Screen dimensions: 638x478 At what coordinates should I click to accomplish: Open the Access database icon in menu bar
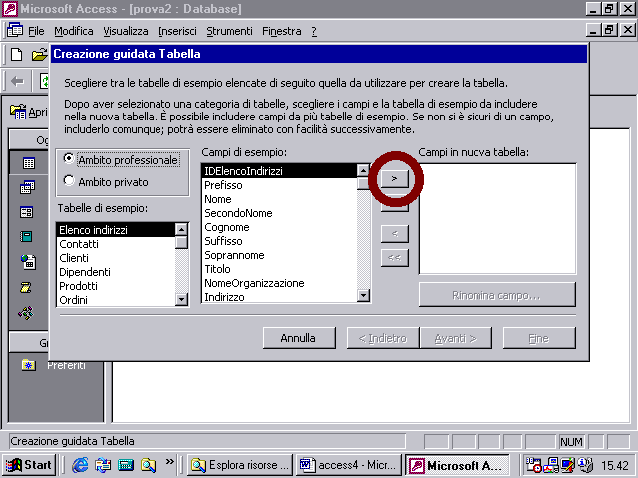click(15, 31)
